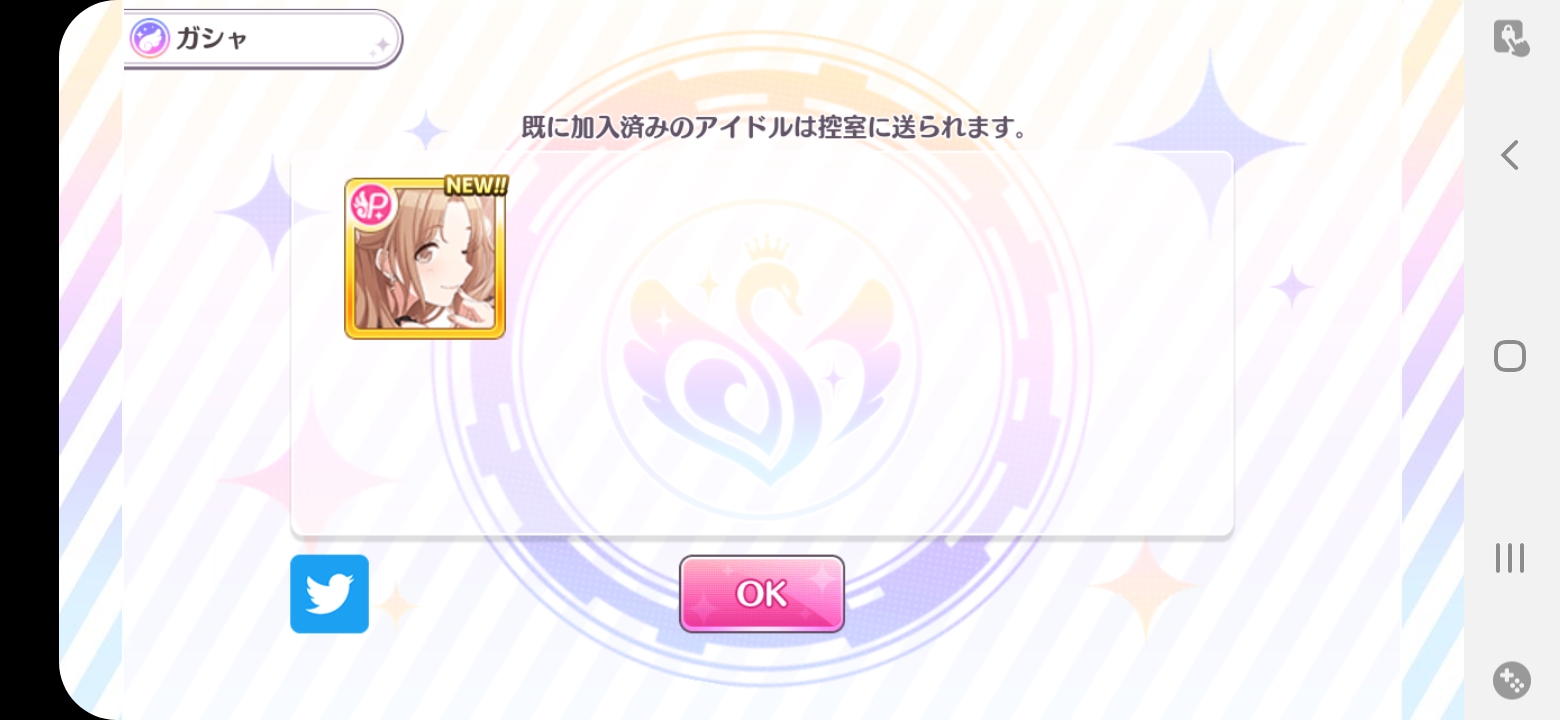The width and height of the screenshot is (1560, 720).
Task: Open the newly obtained idol card thumbnail
Action: 425,259
